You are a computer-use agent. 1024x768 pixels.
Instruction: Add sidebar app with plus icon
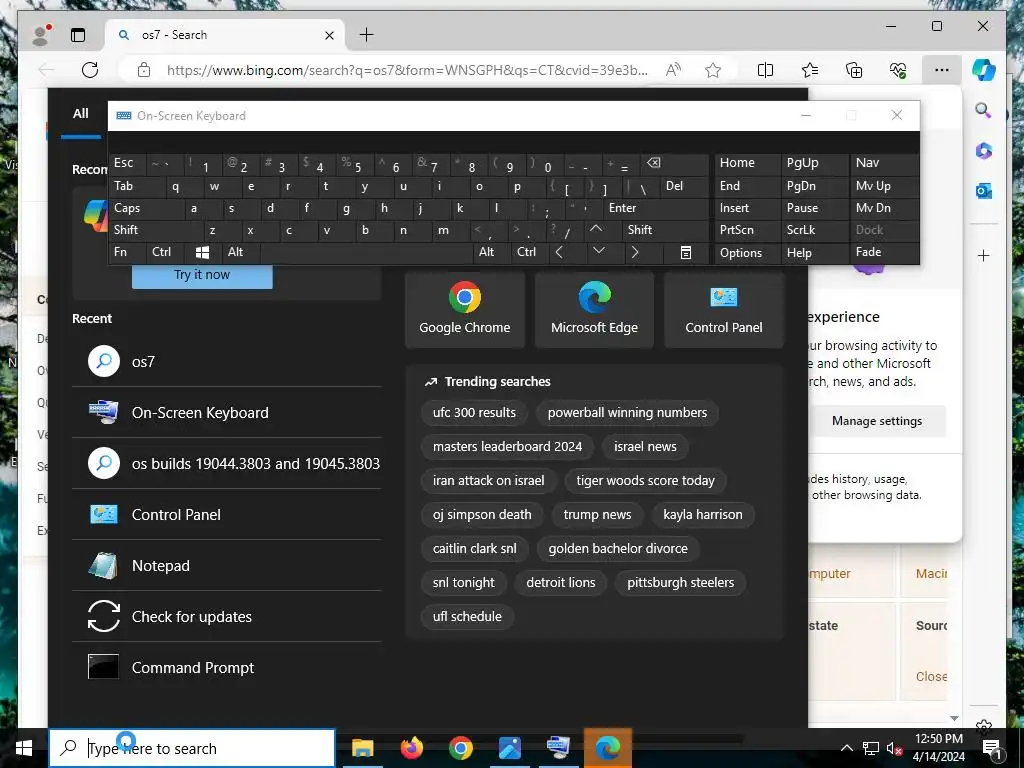[x=984, y=255]
